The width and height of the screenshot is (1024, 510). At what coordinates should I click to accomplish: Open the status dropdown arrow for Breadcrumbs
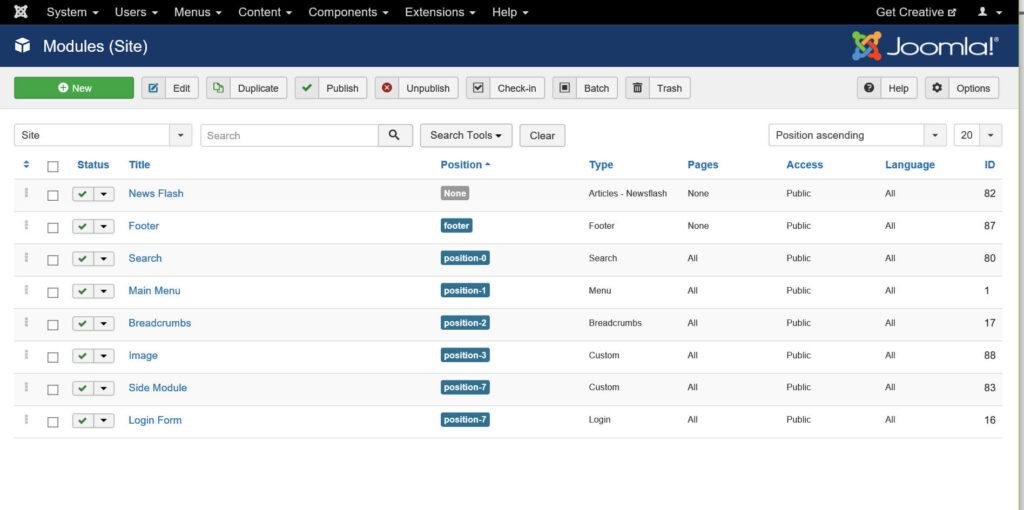[104, 324]
